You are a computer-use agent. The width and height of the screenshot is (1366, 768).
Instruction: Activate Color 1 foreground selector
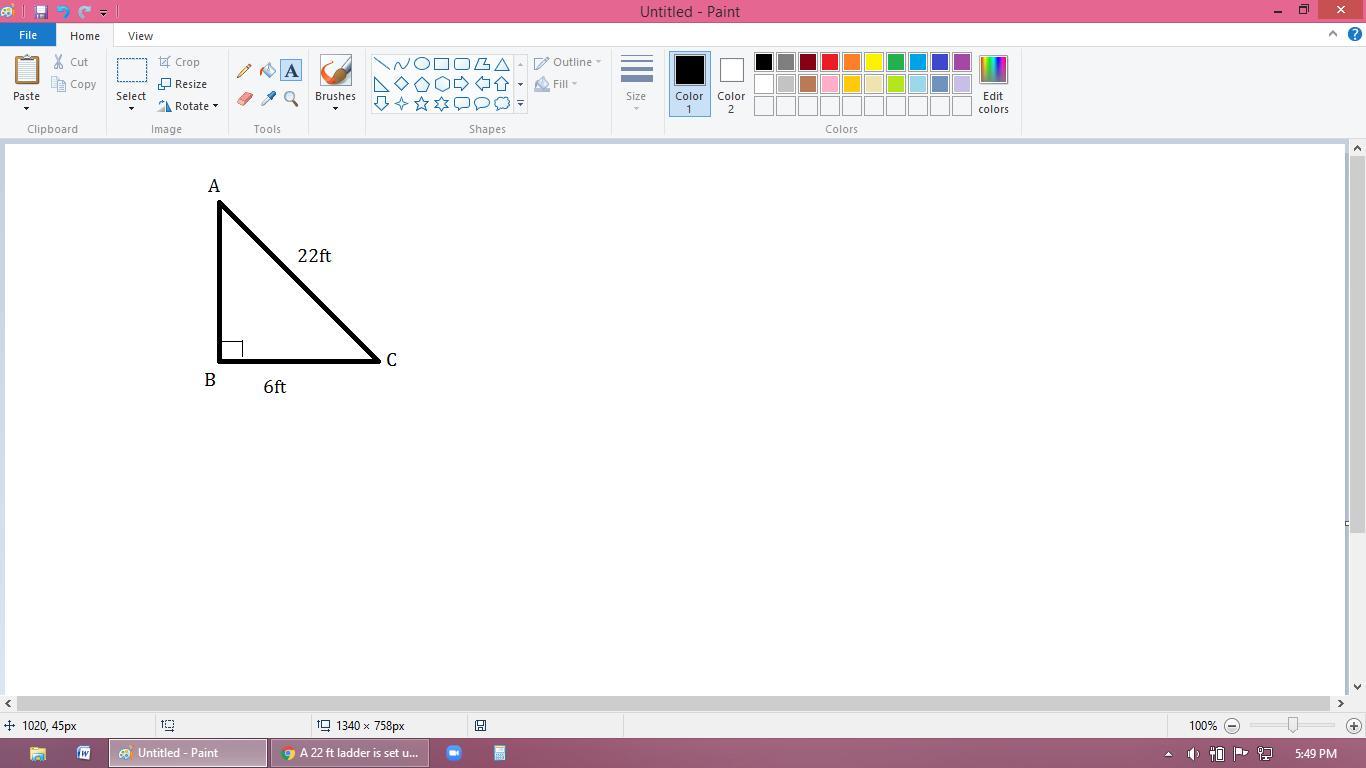pos(689,84)
